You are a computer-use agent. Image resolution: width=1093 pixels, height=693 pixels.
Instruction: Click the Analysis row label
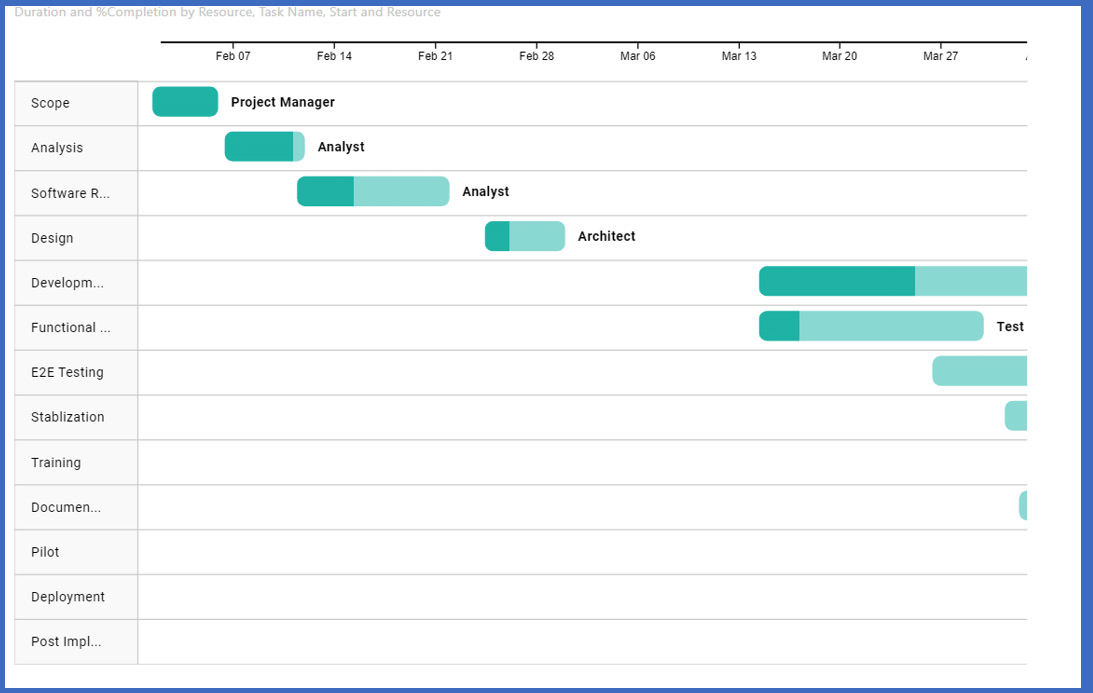coord(57,148)
